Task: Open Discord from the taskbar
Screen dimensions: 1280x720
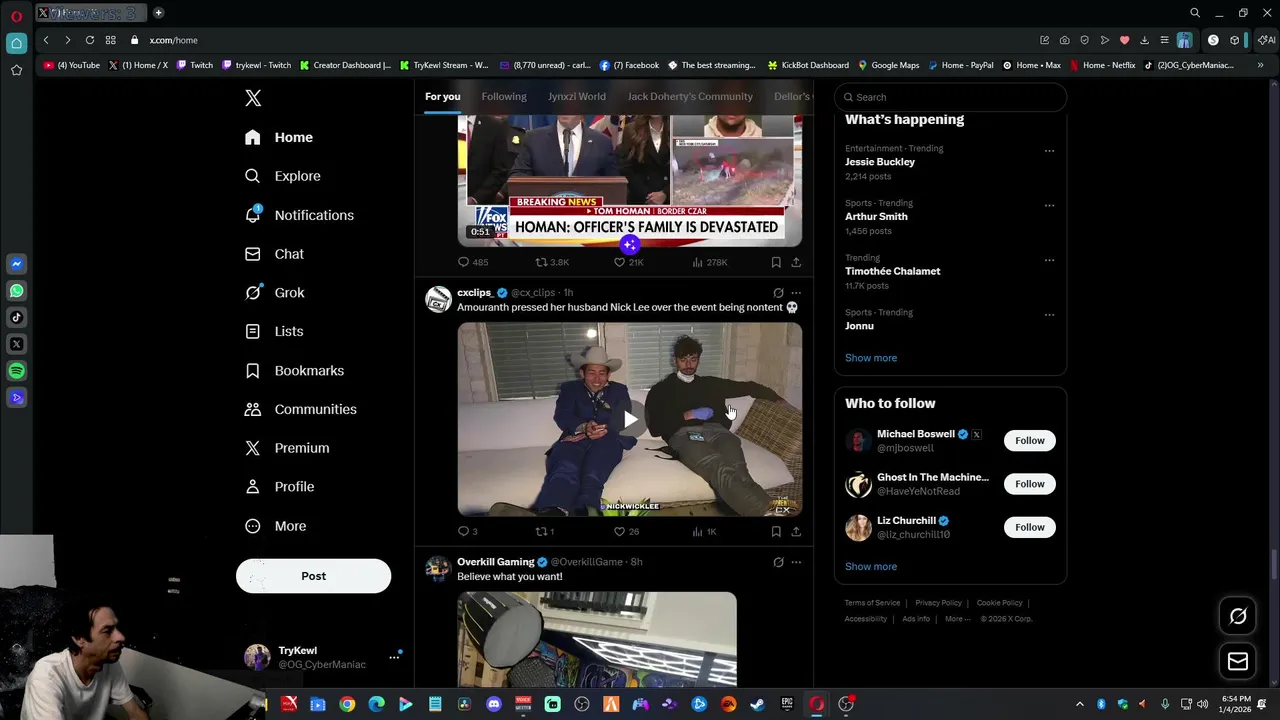Action: point(493,704)
